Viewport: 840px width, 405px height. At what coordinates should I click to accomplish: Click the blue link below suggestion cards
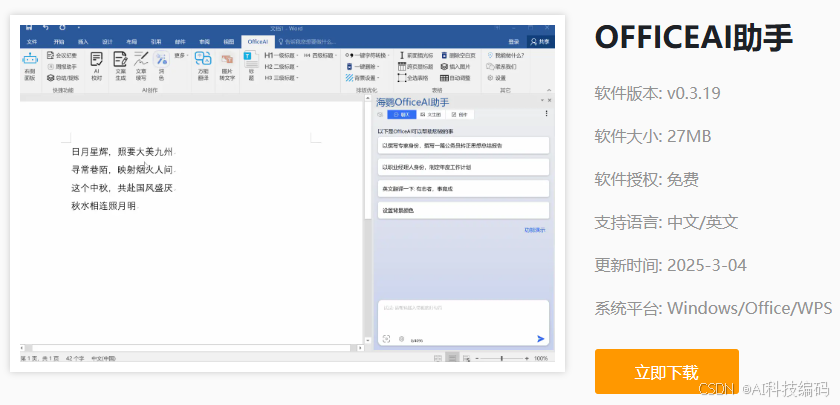[535, 230]
